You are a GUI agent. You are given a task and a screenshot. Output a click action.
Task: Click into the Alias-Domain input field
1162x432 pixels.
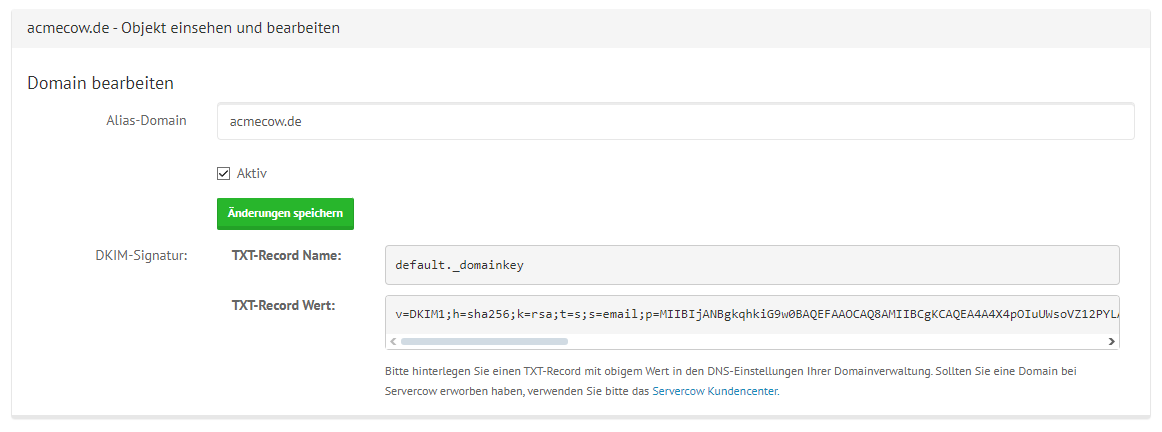(x=675, y=122)
